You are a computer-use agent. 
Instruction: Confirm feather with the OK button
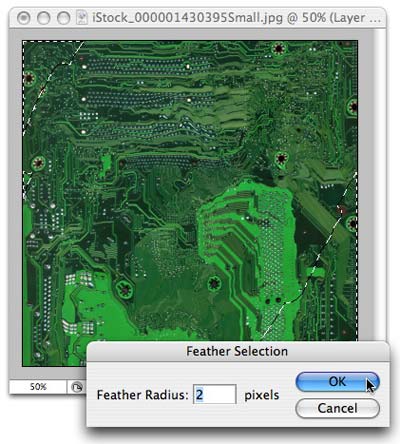[x=337, y=382]
